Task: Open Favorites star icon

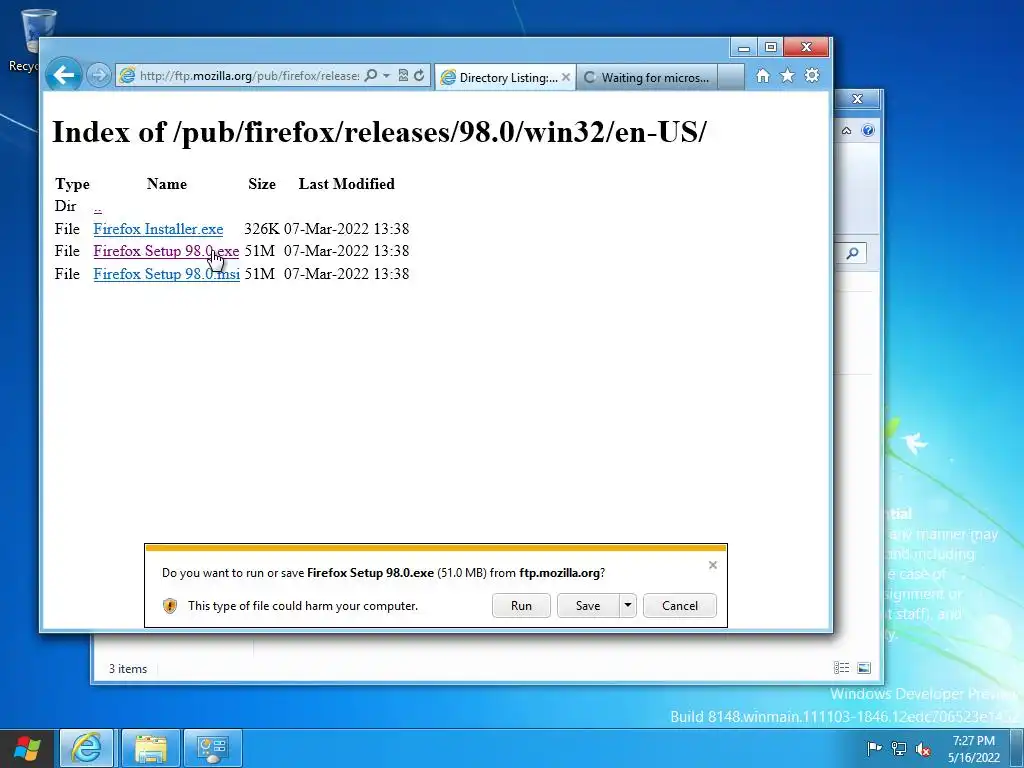Action: 787,76
